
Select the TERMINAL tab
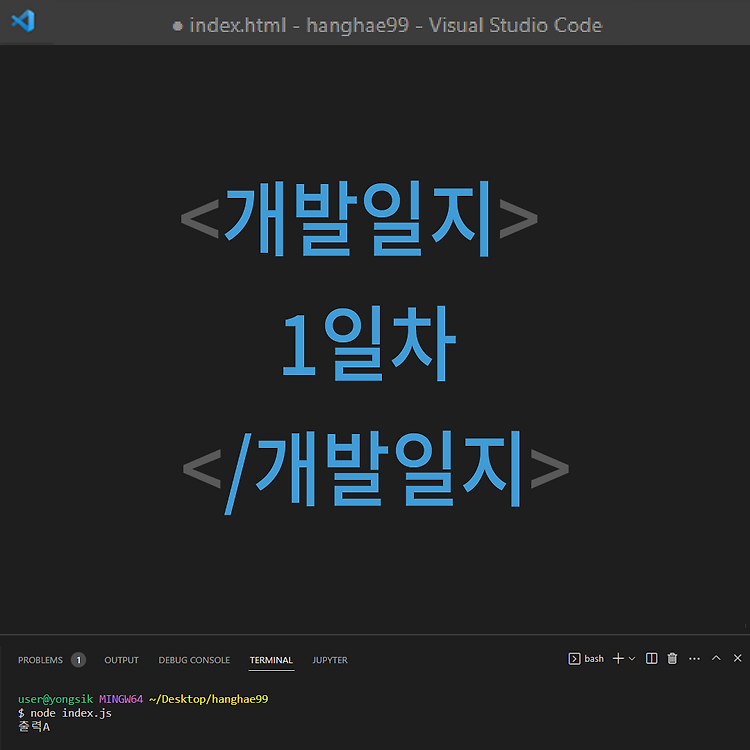(271, 660)
